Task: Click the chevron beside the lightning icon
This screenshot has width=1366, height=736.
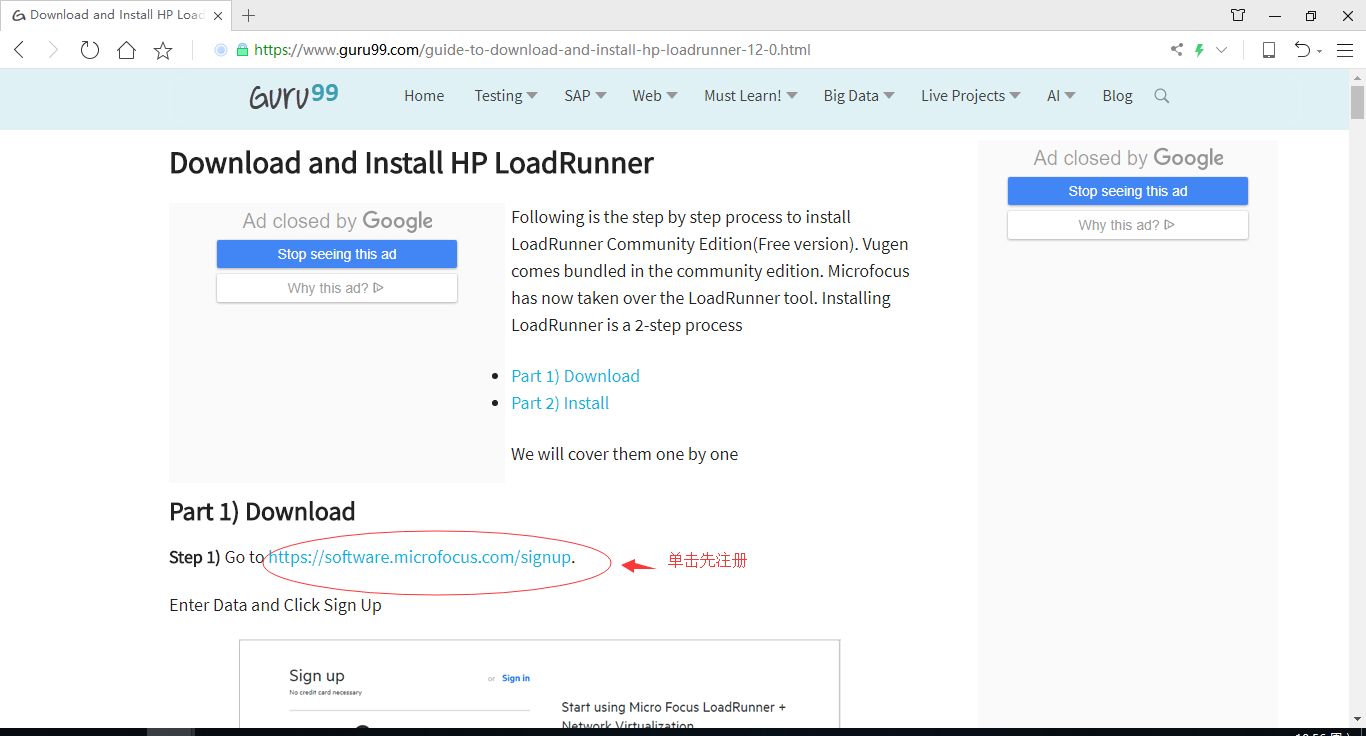Action: tap(1220, 49)
